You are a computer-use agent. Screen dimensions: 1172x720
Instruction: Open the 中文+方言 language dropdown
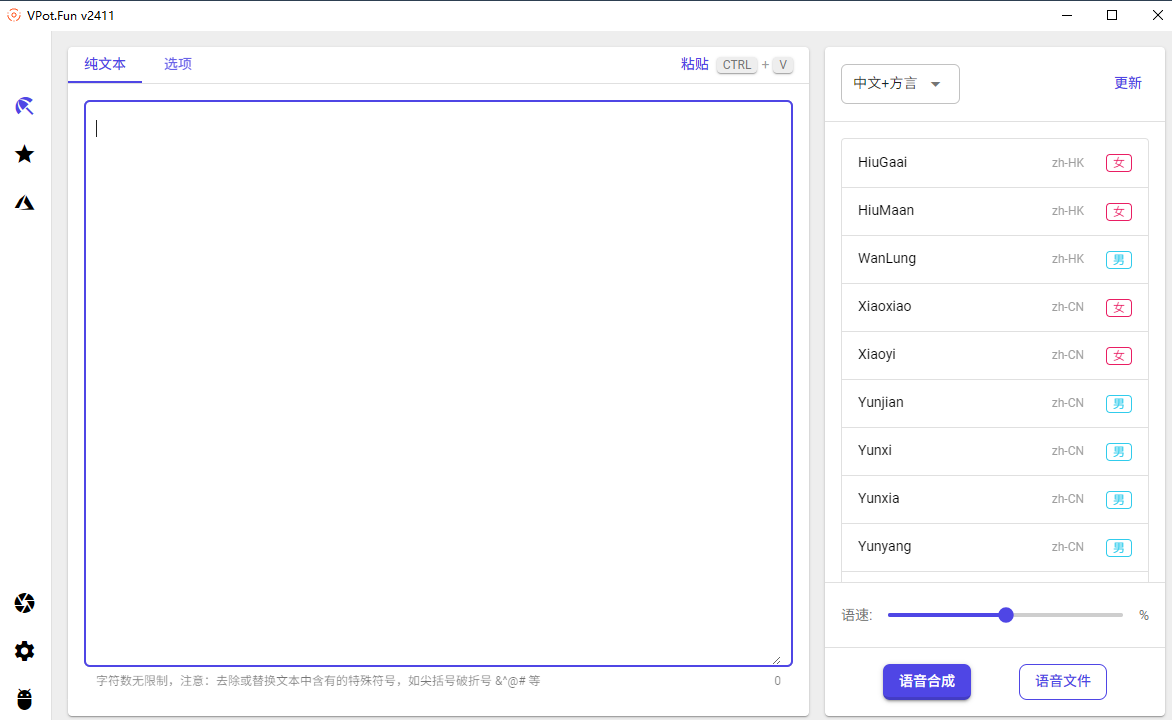pyautogui.click(x=899, y=84)
